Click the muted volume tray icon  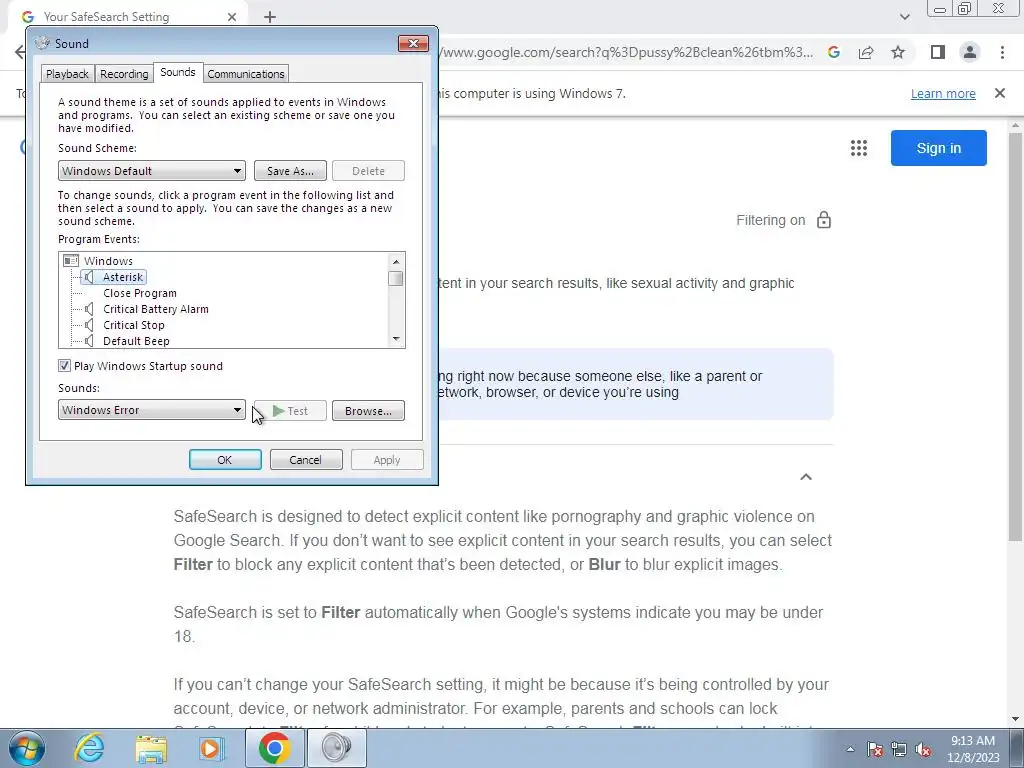pyautogui.click(x=923, y=749)
